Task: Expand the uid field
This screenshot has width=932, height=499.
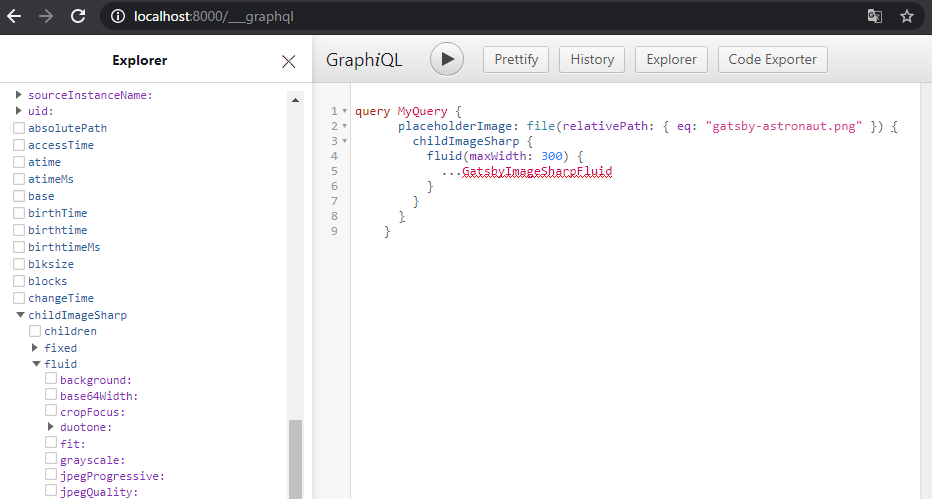Action: (x=18, y=110)
